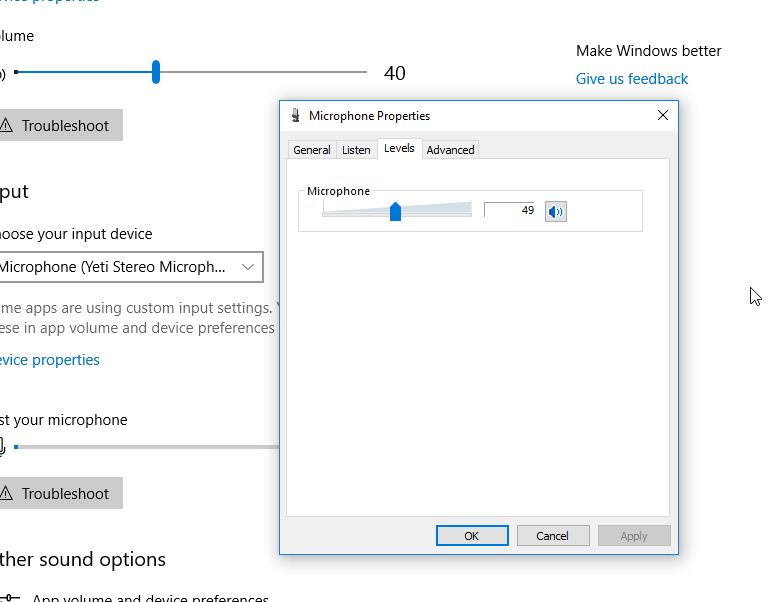Close the Microphone Properties dialog
Image resolution: width=768 pixels, height=602 pixels.
coord(662,116)
